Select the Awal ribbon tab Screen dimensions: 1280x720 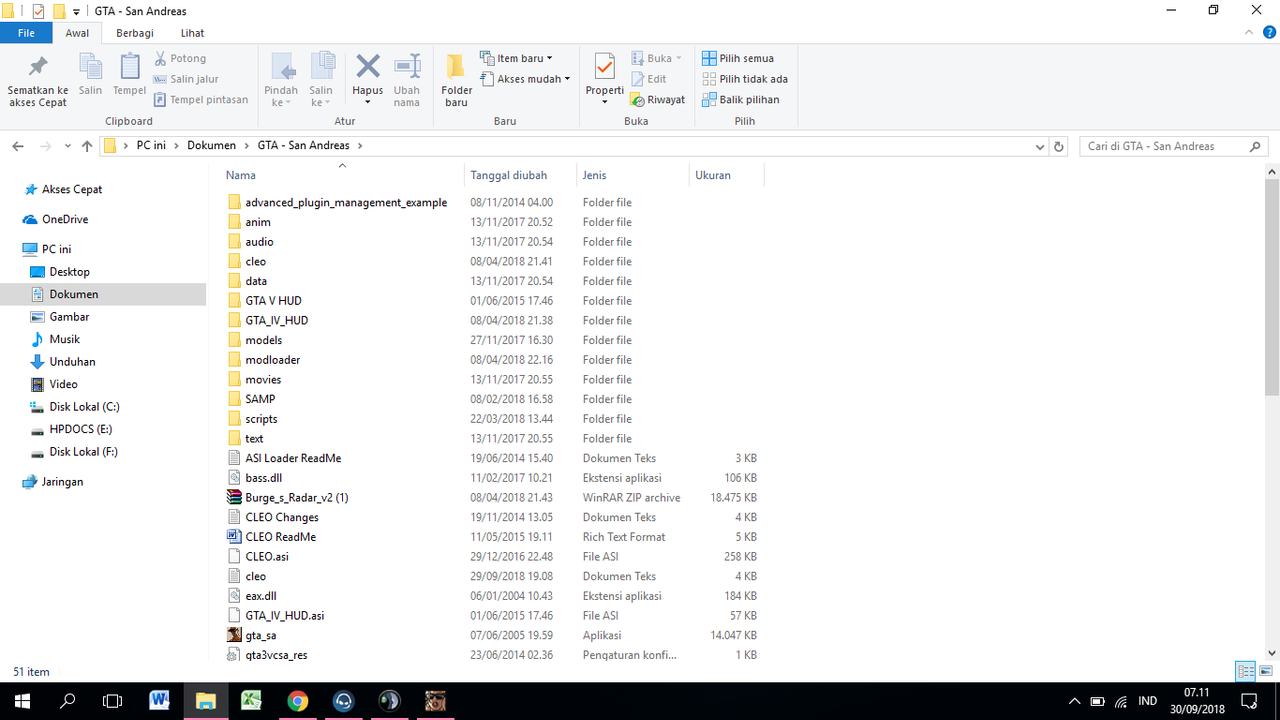[x=77, y=33]
